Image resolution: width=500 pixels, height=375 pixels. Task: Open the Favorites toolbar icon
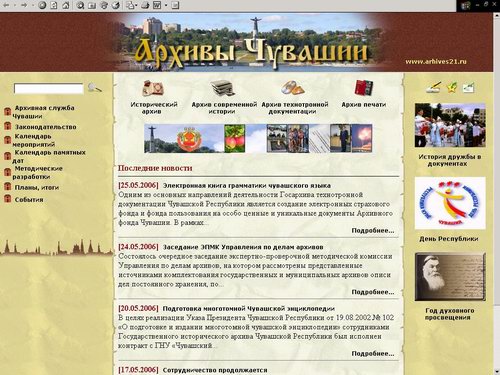click(92, 5)
